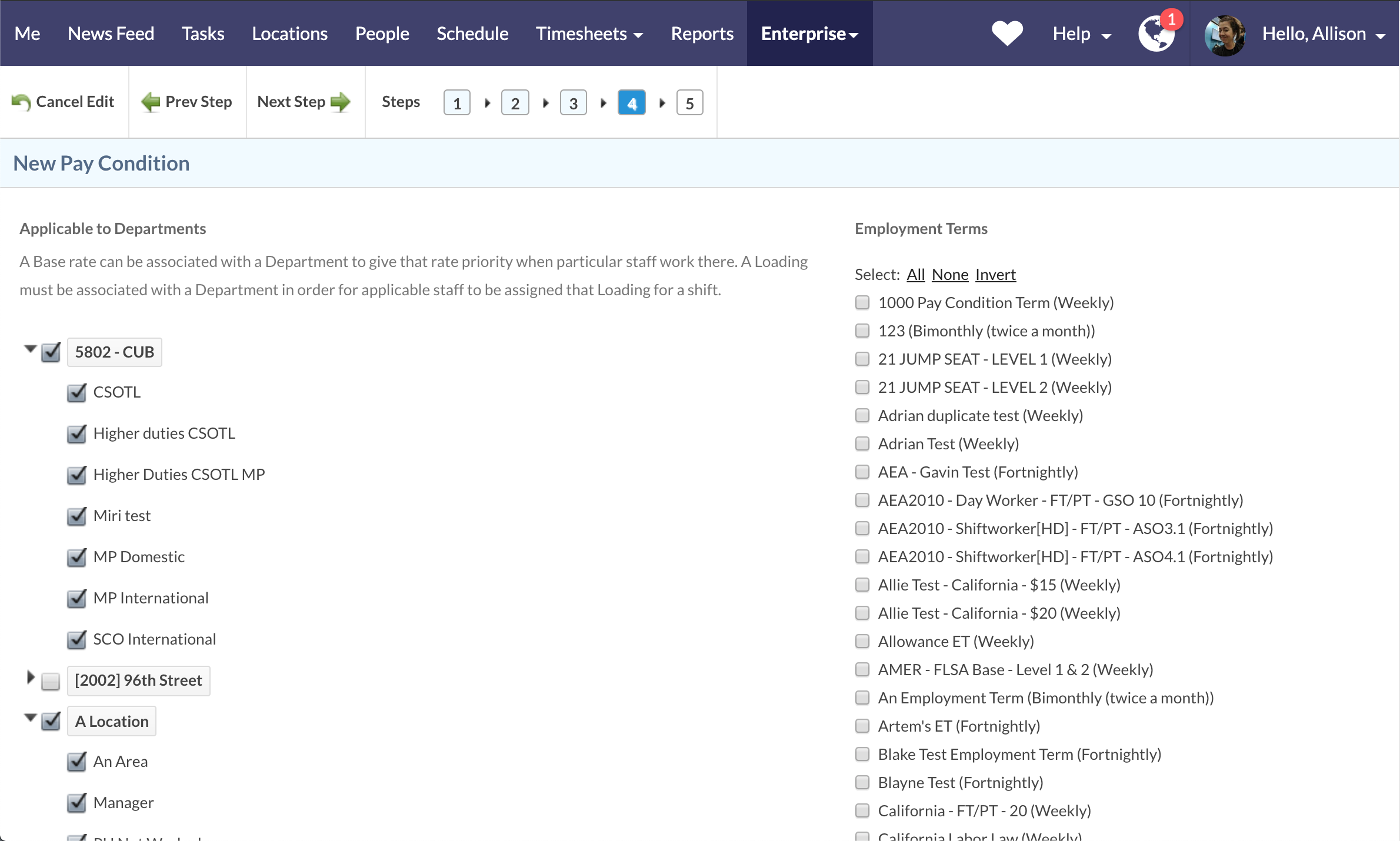Image resolution: width=1400 pixels, height=841 pixels.
Task: Check the [2002] 96th Street checkbox
Action: pos(51,680)
